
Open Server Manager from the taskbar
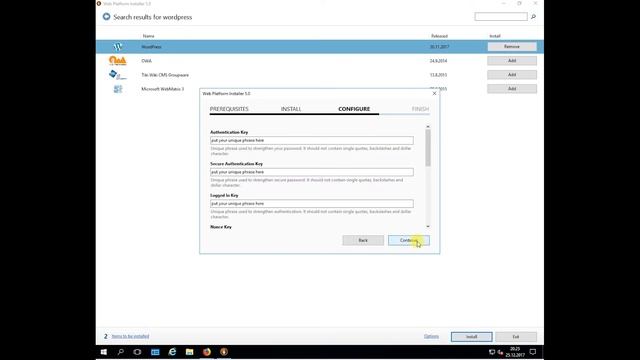coord(155,352)
